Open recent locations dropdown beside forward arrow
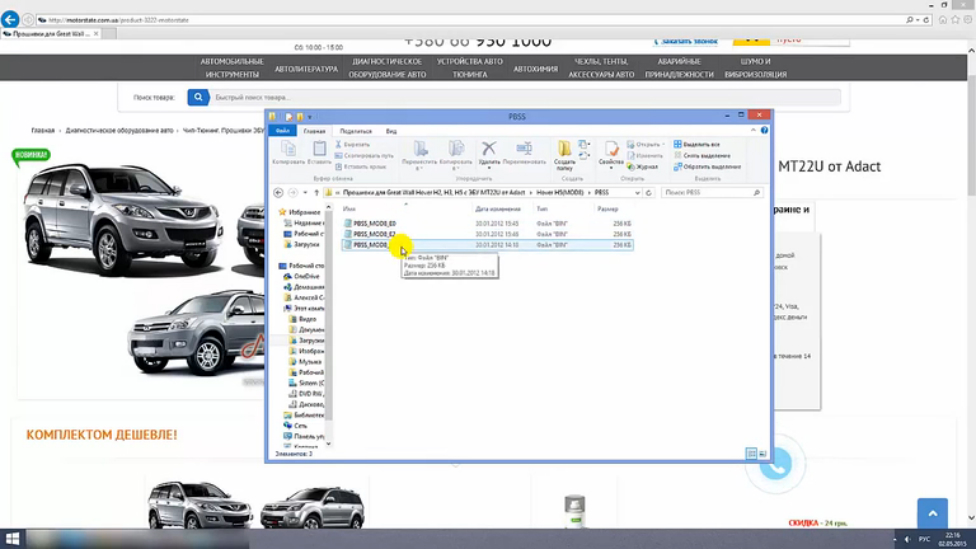976x549 pixels. (305, 193)
